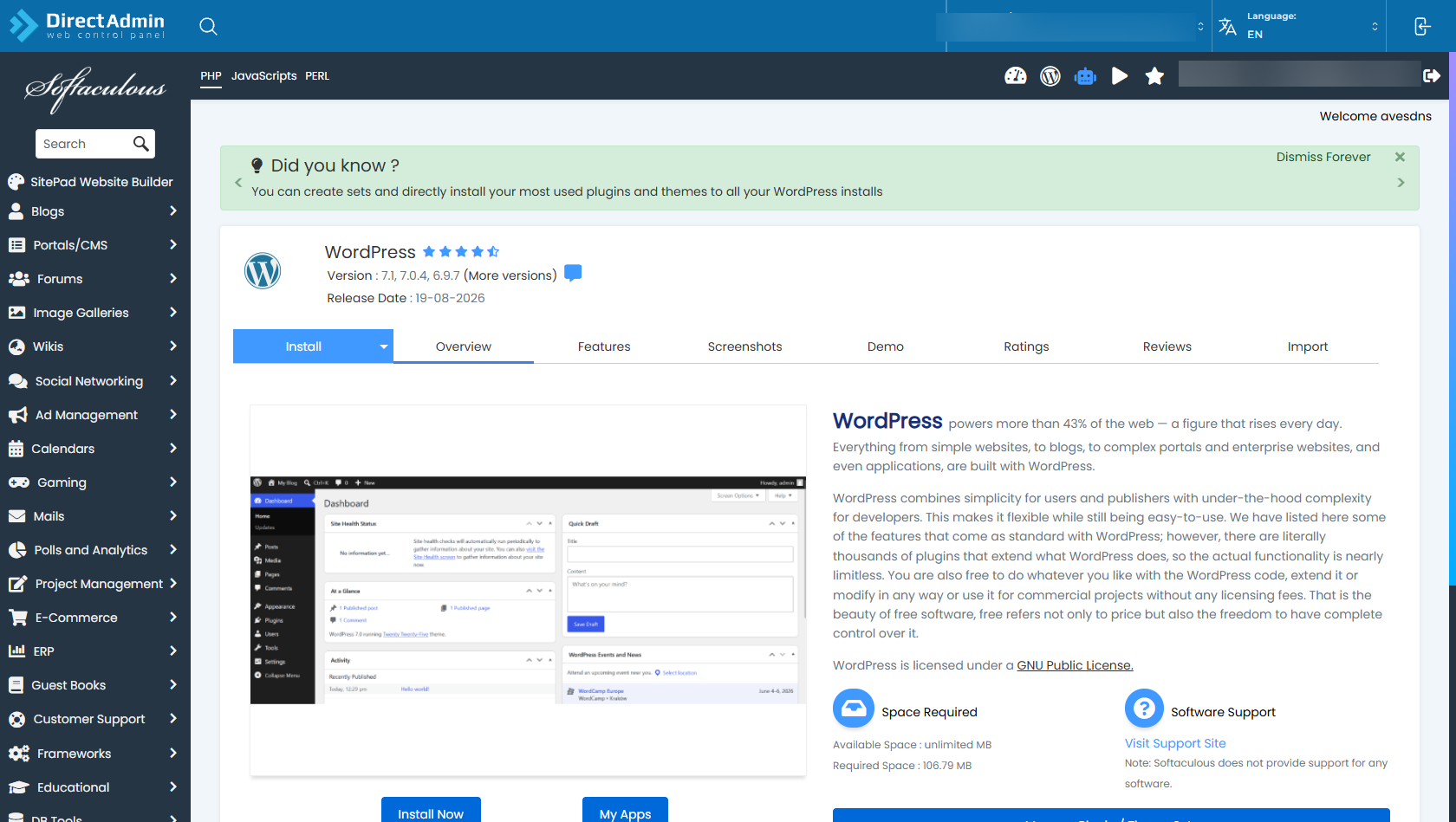This screenshot has height=822, width=1456.
Task: Click the Blogs user icon
Action: tap(16, 211)
